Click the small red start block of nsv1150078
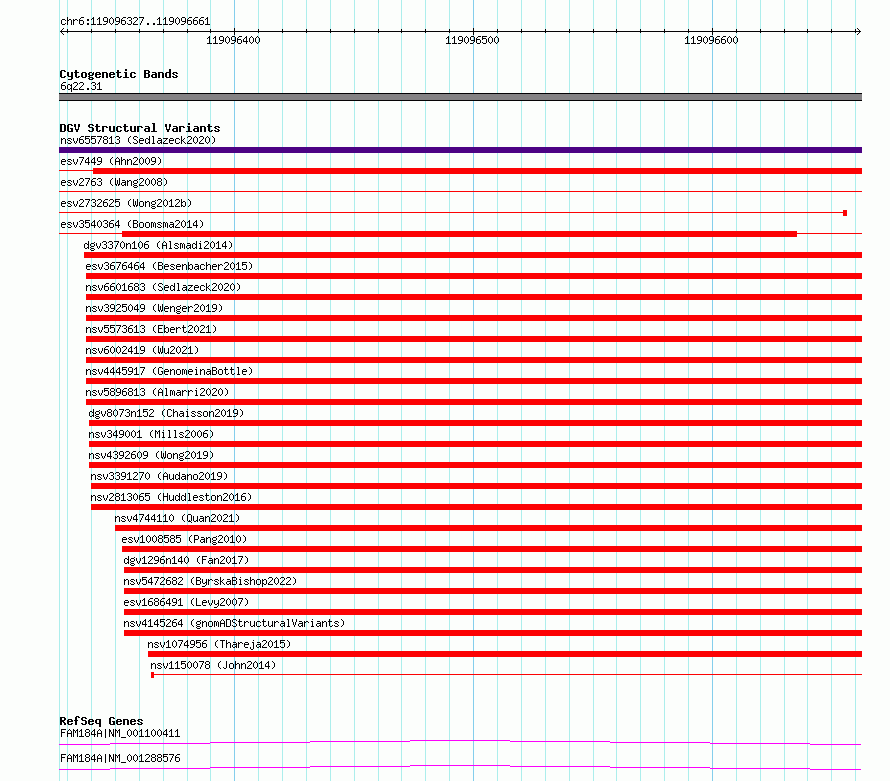890x781 pixels. [153, 675]
